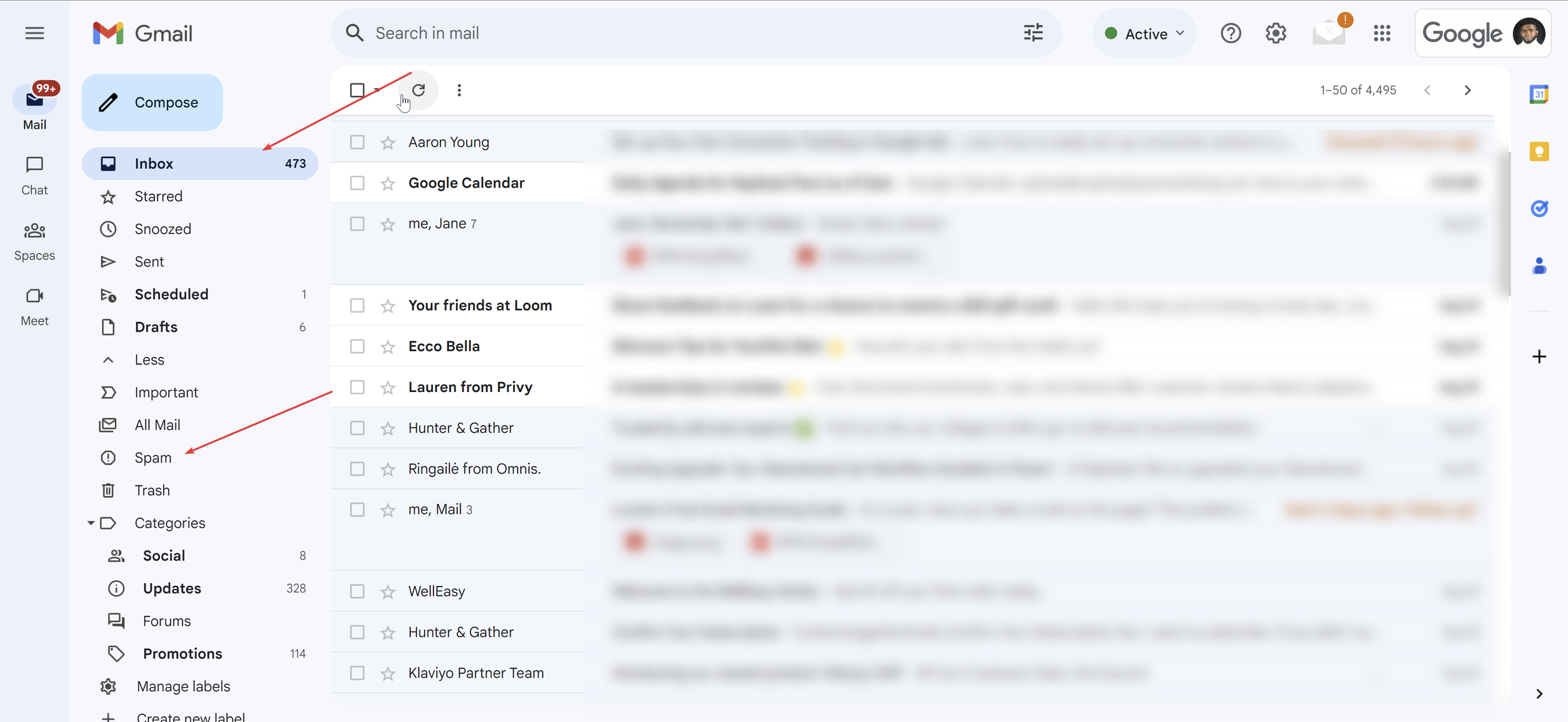This screenshot has height=722, width=1568.
Task: Collapse labels with the Less option
Action: pos(149,360)
